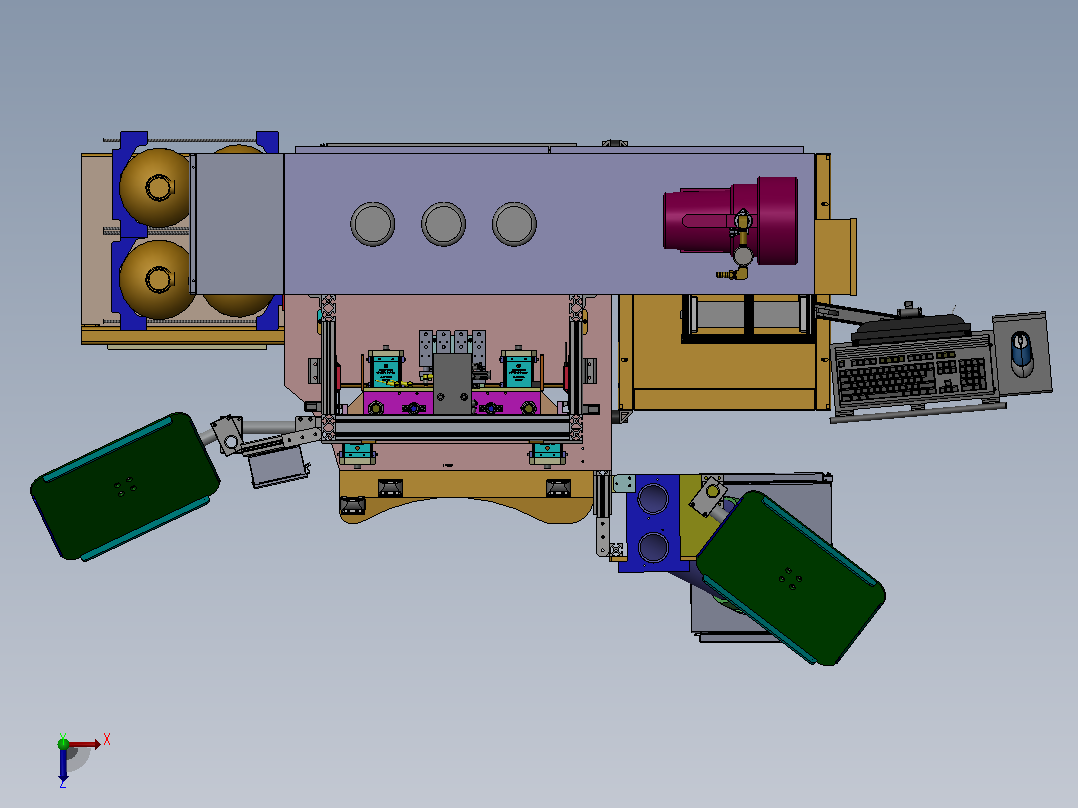The width and height of the screenshot is (1078, 808).
Task: Select the green seat cushion below the keyboard
Action: tap(791, 578)
